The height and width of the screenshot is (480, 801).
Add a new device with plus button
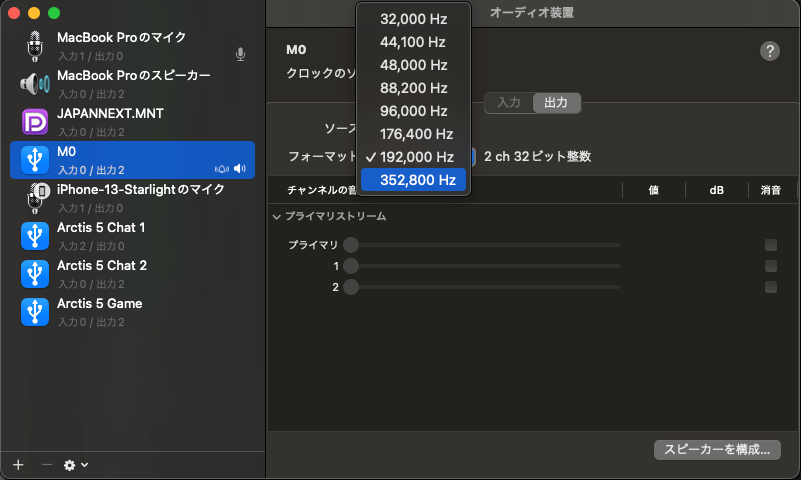(x=18, y=465)
